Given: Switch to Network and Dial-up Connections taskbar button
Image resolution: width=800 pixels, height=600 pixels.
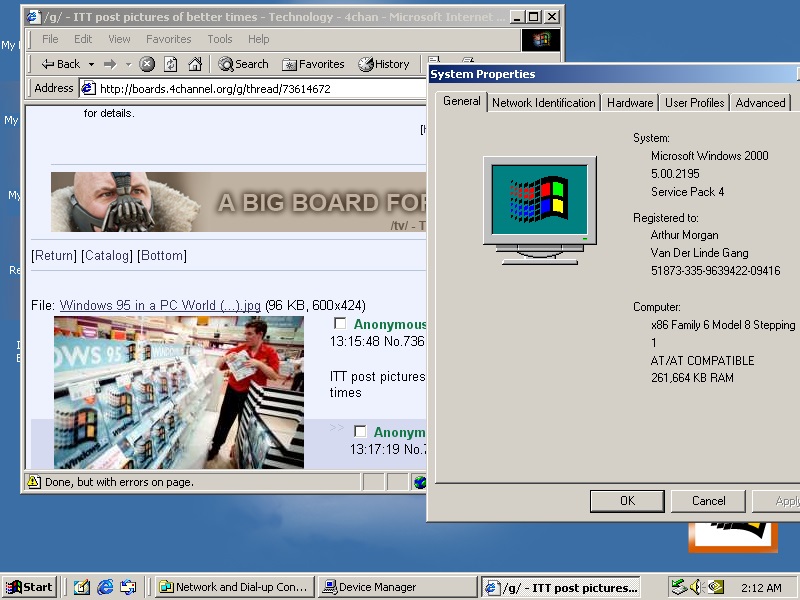Looking at the screenshot, I should (x=234, y=587).
